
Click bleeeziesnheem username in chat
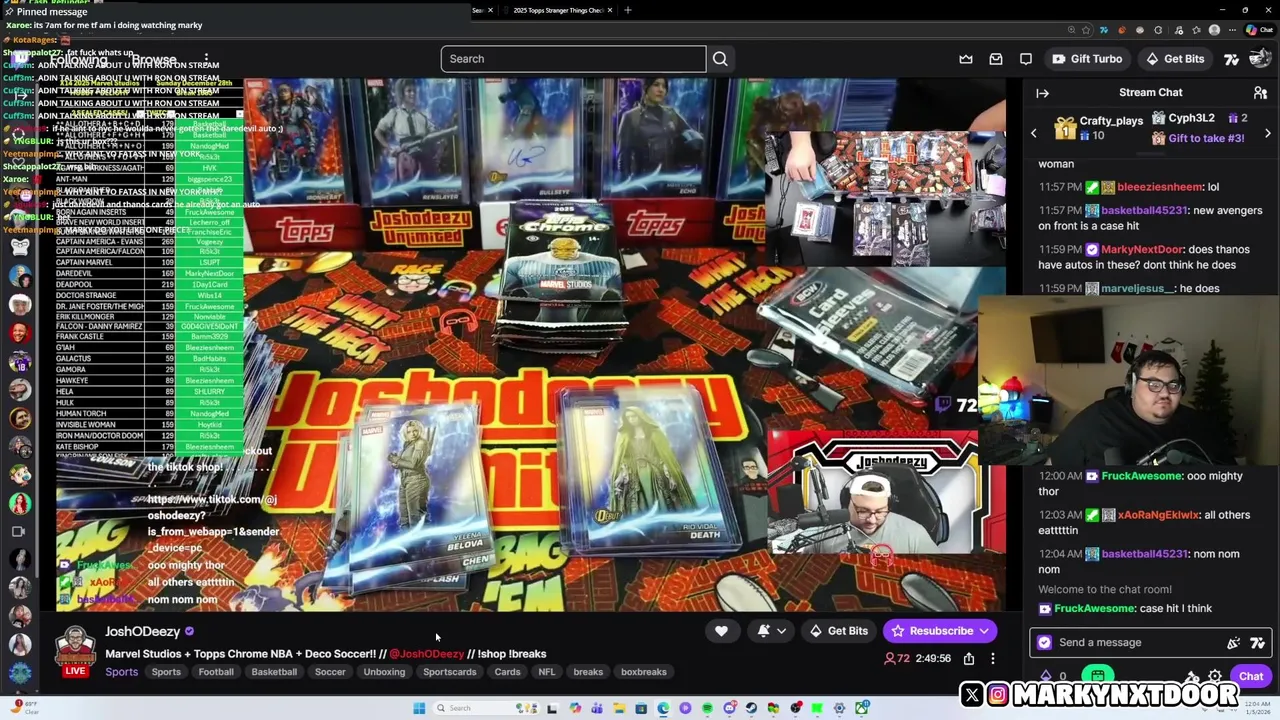1160,187
